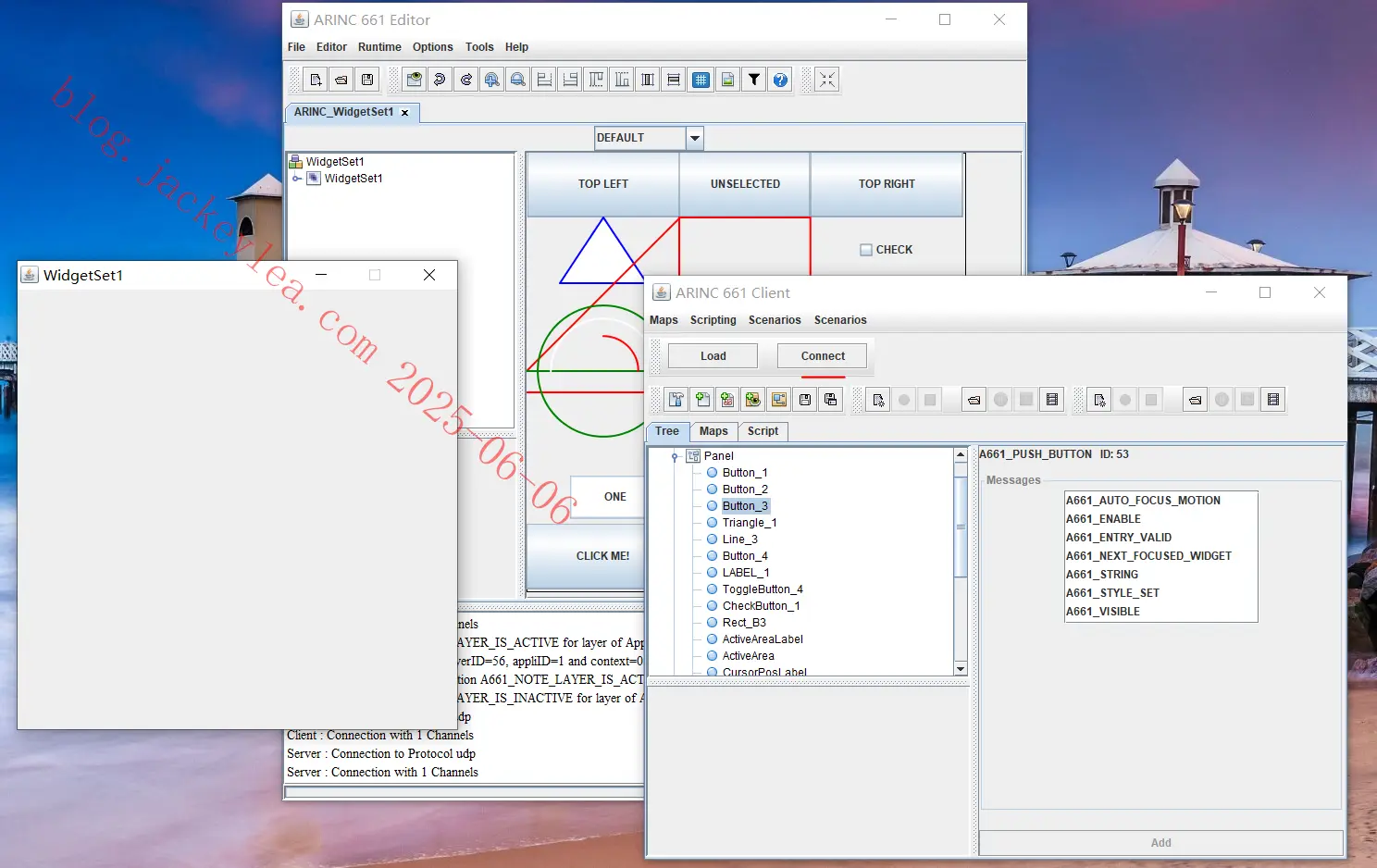Viewport: 1377px width, 868px height.
Task: Tick the CHECK checkbox in the Editor preview
Action: (866, 250)
